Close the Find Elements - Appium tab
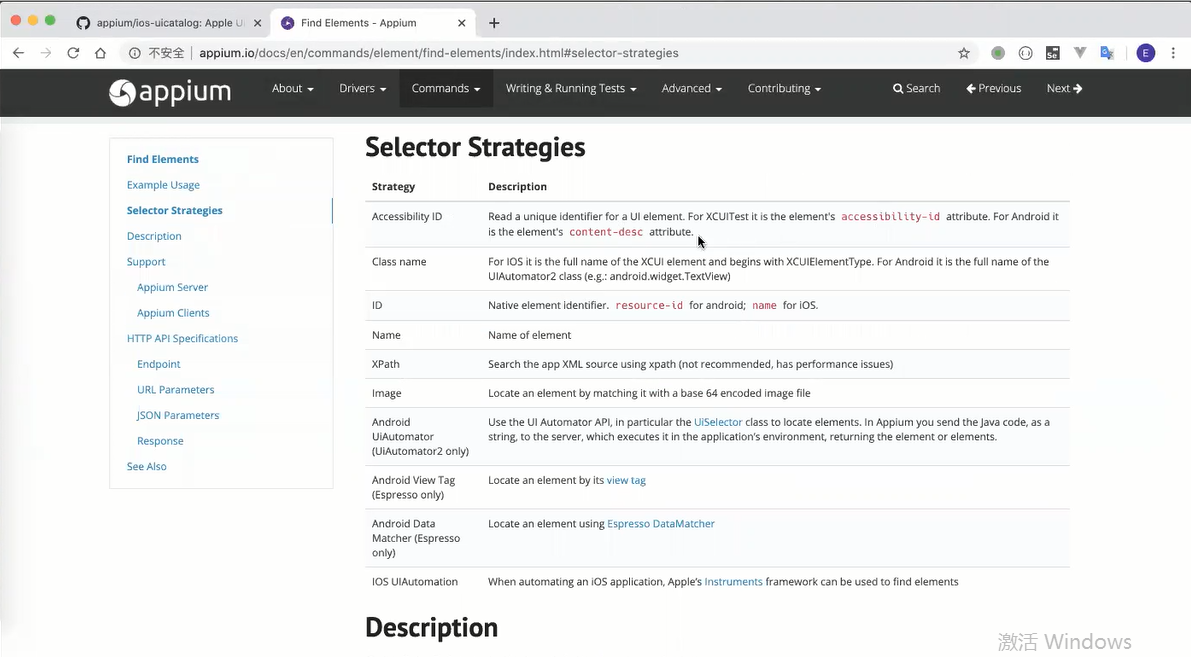The width and height of the screenshot is (1191, 657). (x=461, y=23)
